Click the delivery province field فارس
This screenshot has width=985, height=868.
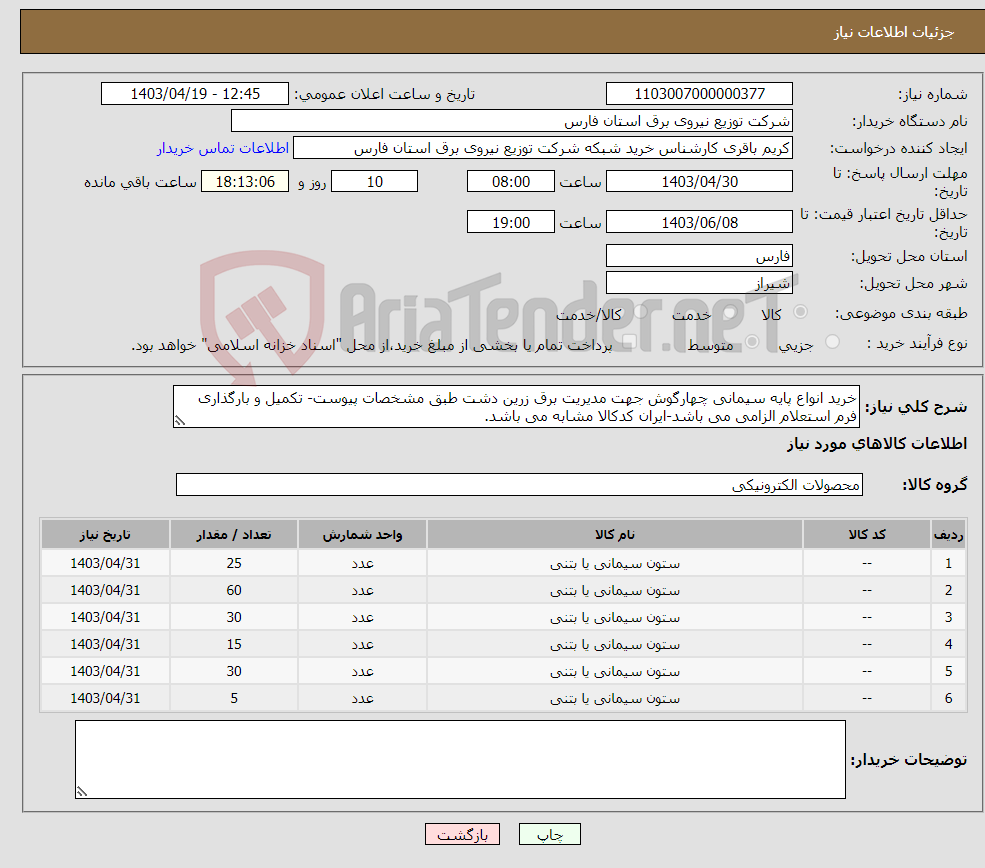click(x=699, y=256)
